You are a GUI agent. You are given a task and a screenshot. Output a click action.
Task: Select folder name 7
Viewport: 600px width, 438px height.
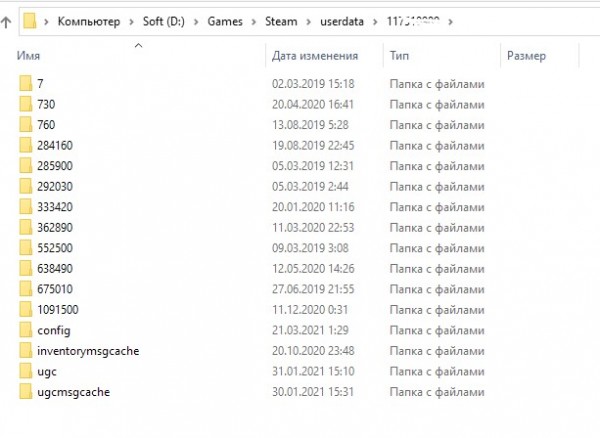(x=40, y=83)
